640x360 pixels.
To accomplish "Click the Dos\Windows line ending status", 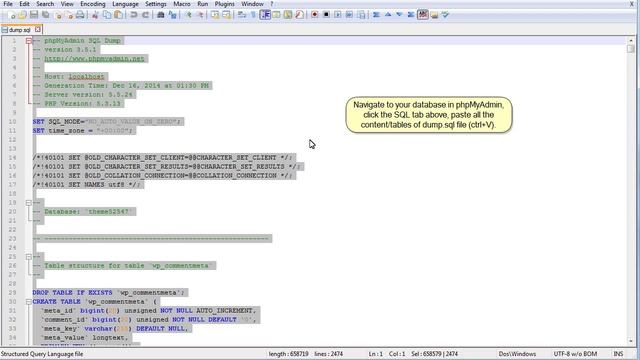I will pos(517,354).
